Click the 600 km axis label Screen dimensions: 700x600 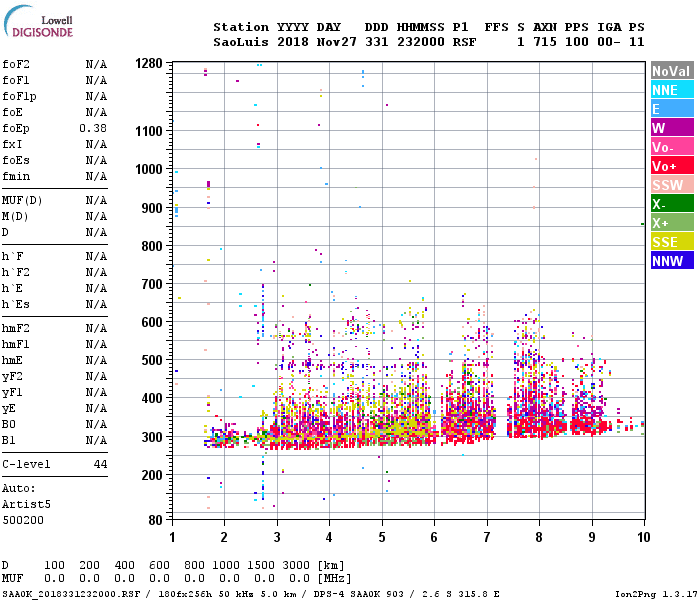click(x=152, y=322)
